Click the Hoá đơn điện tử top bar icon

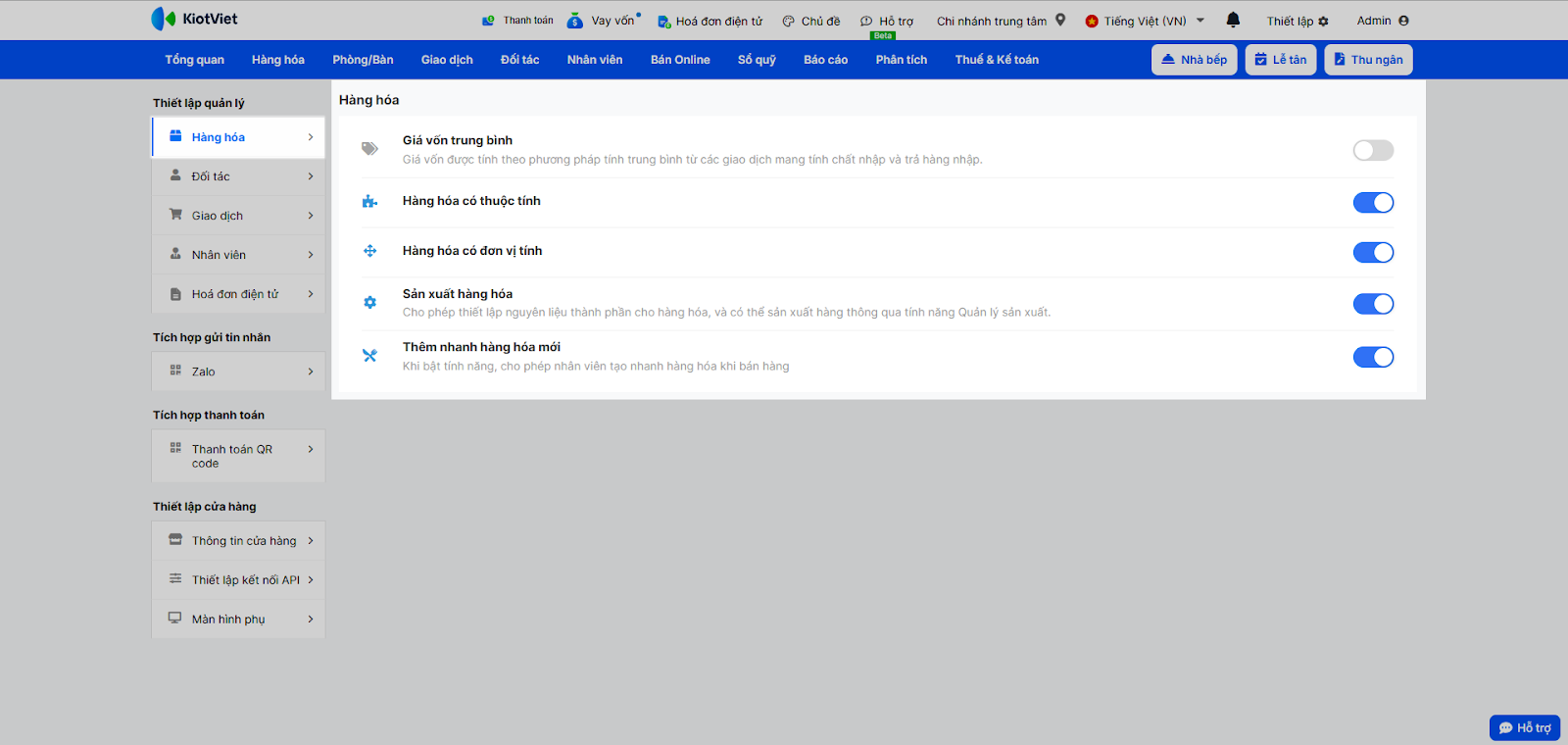click(663, 22)
